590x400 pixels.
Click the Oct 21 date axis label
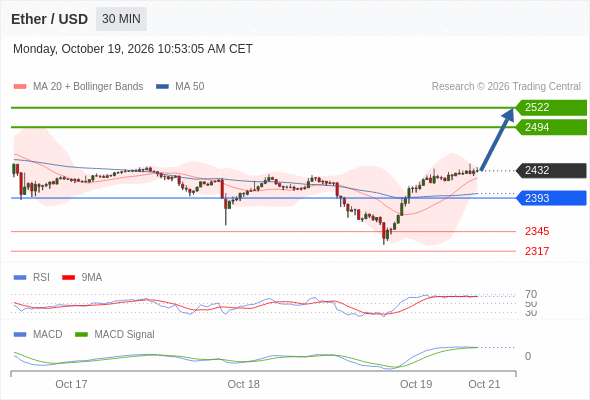(x=484, y=384)
